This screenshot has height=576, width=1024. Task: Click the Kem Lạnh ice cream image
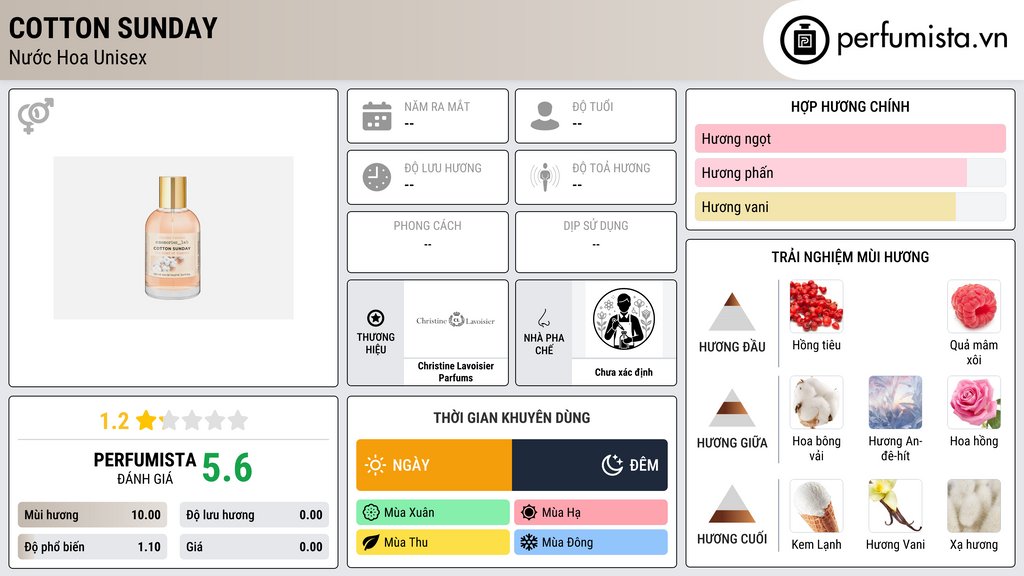816,505
